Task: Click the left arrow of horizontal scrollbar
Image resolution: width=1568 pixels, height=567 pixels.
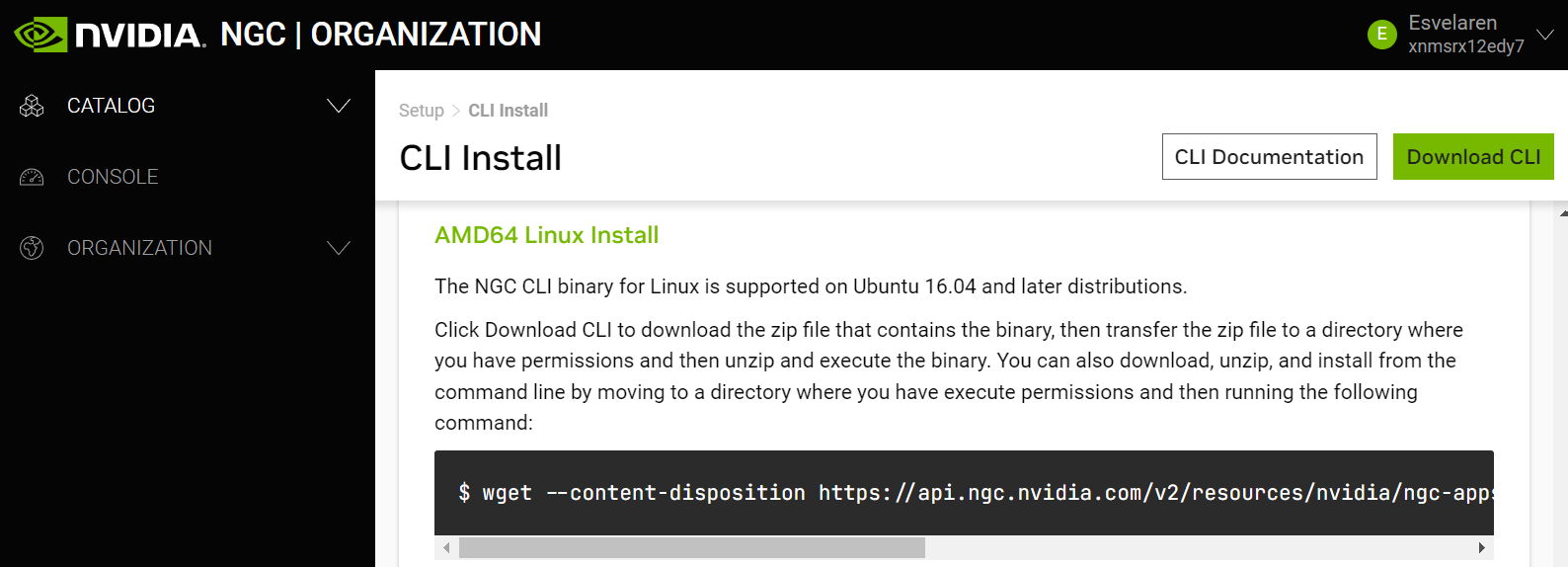Action: coord(446,547)
